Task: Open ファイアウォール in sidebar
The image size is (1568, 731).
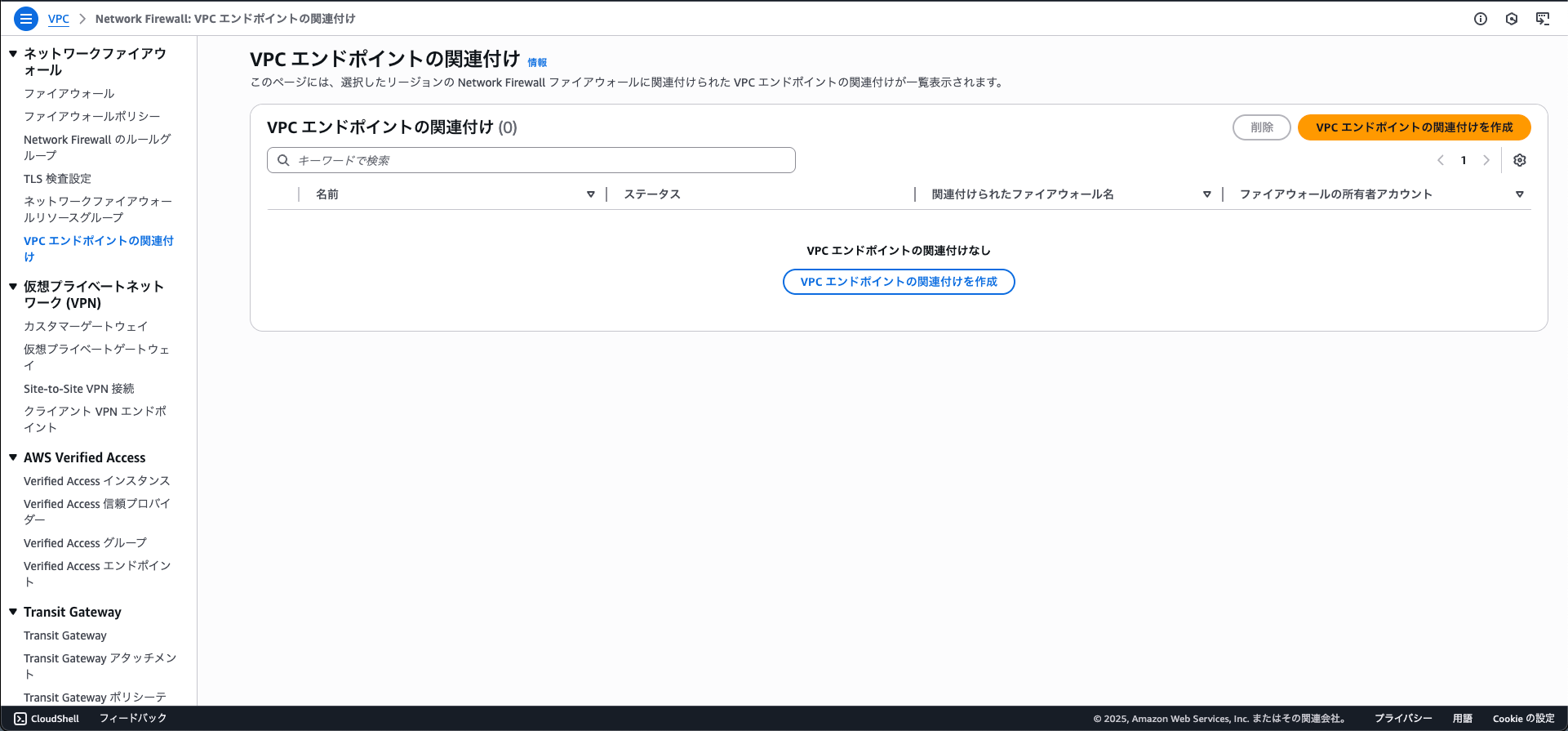Action: (69, 94)
